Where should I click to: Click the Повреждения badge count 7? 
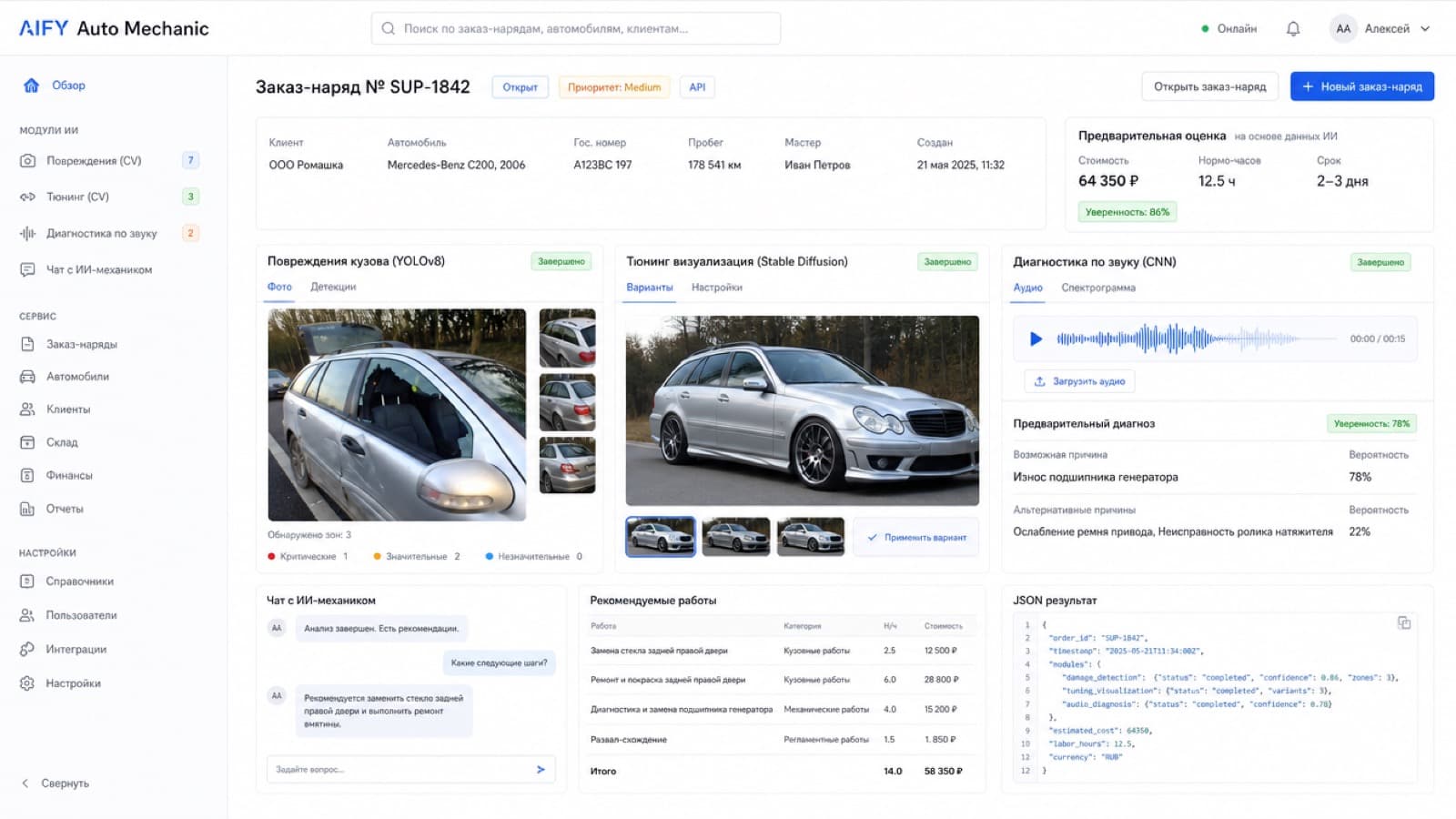(190, 160)
